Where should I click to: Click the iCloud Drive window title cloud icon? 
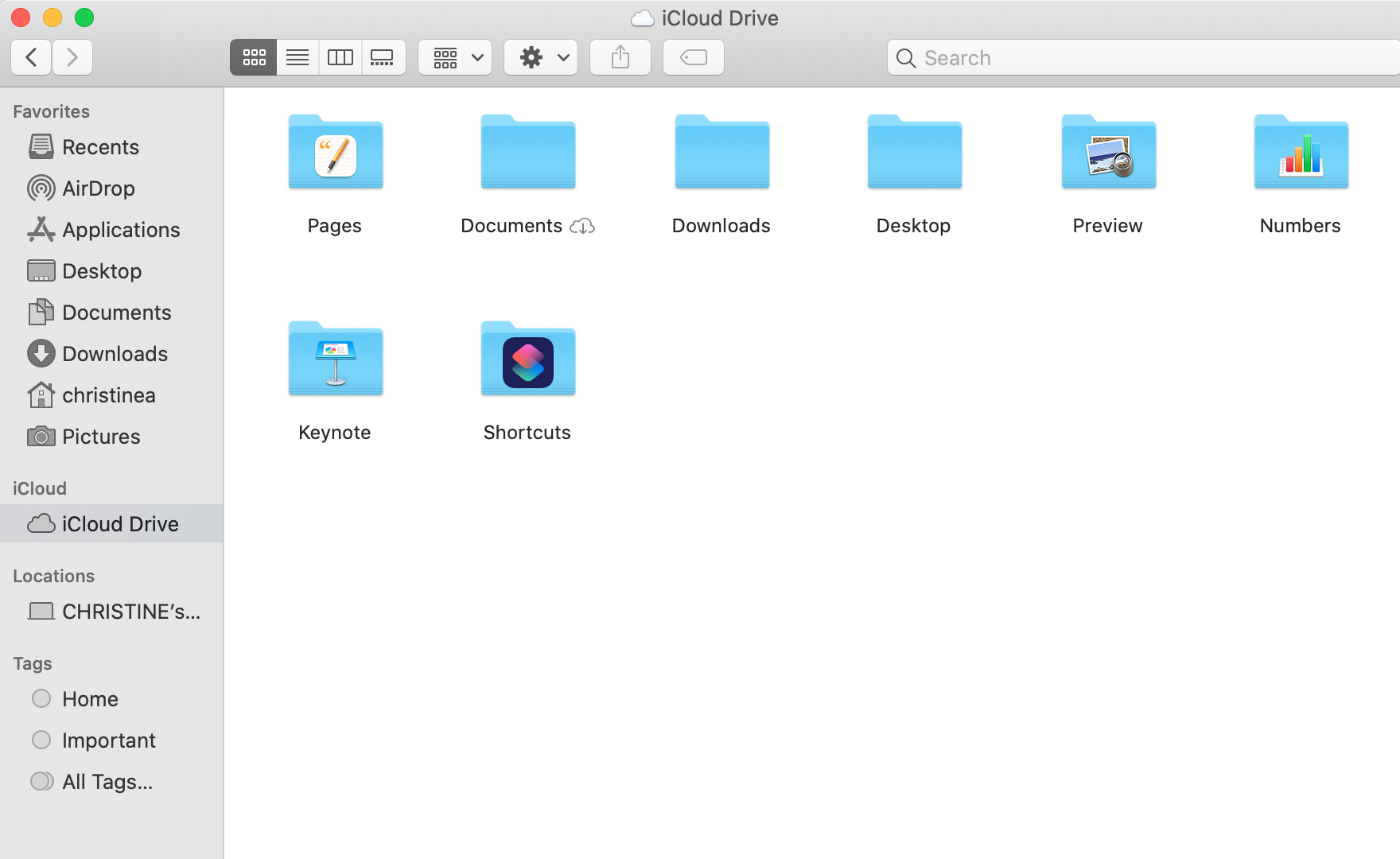(x=643, y=18)
